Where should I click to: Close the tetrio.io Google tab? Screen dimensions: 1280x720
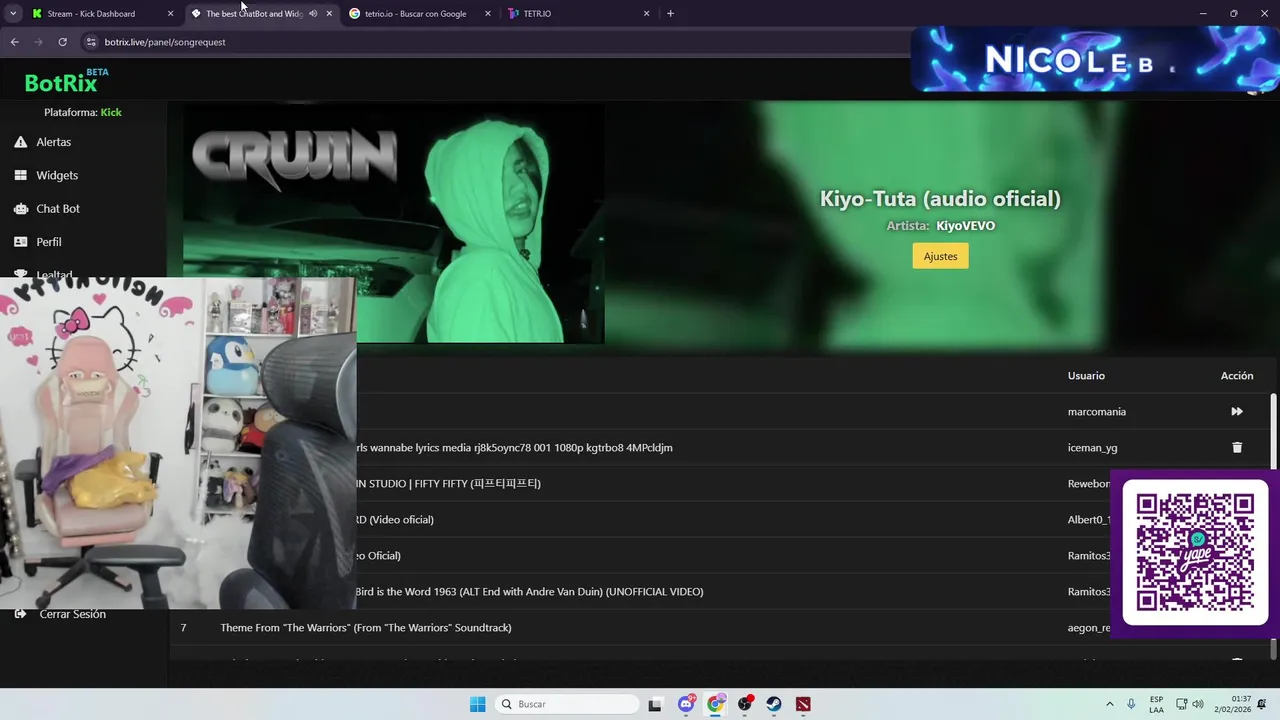488,14
